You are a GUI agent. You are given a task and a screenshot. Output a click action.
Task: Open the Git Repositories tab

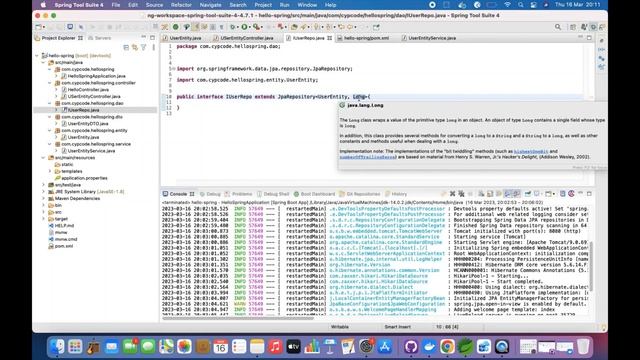coord(360,194)
